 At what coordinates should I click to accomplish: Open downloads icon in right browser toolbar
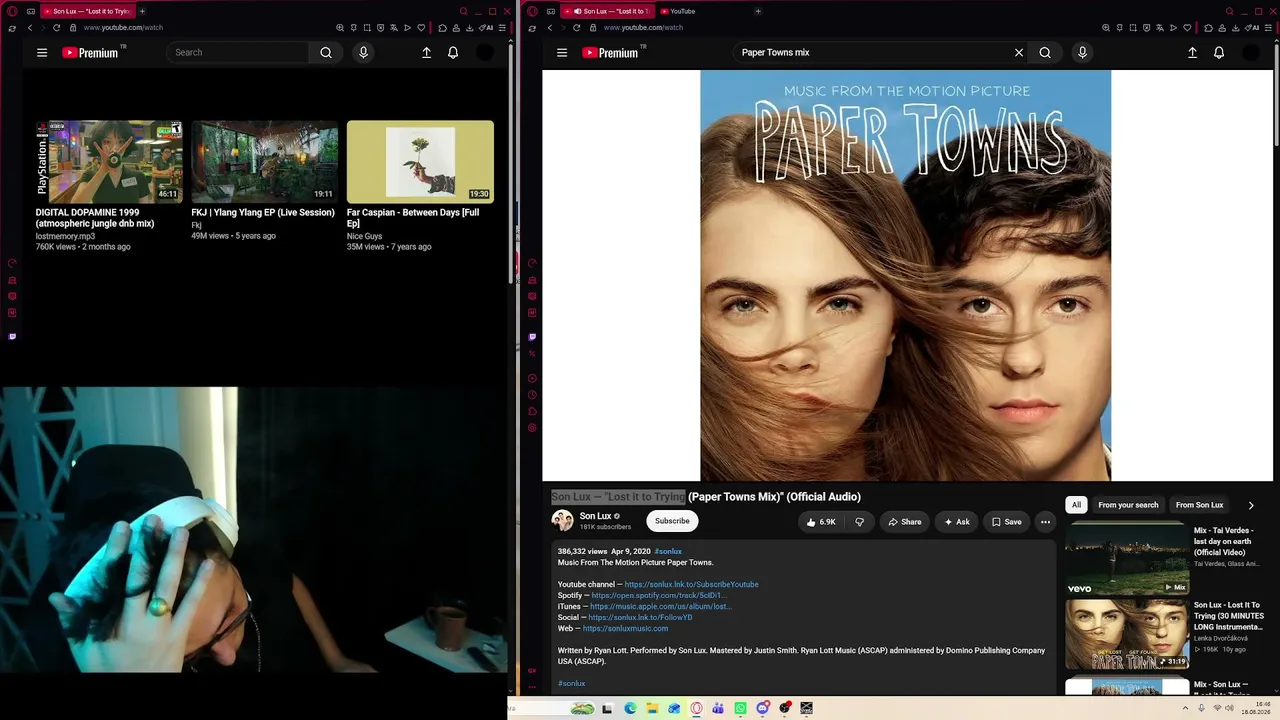click(x=1236, y=28)
